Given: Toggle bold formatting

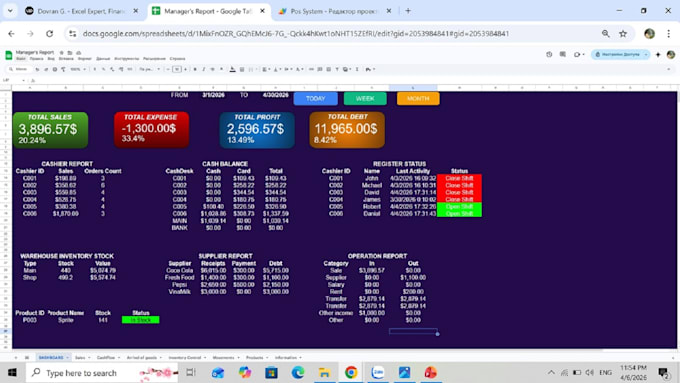Looking at the screenshot, I should tap(195, 69).
